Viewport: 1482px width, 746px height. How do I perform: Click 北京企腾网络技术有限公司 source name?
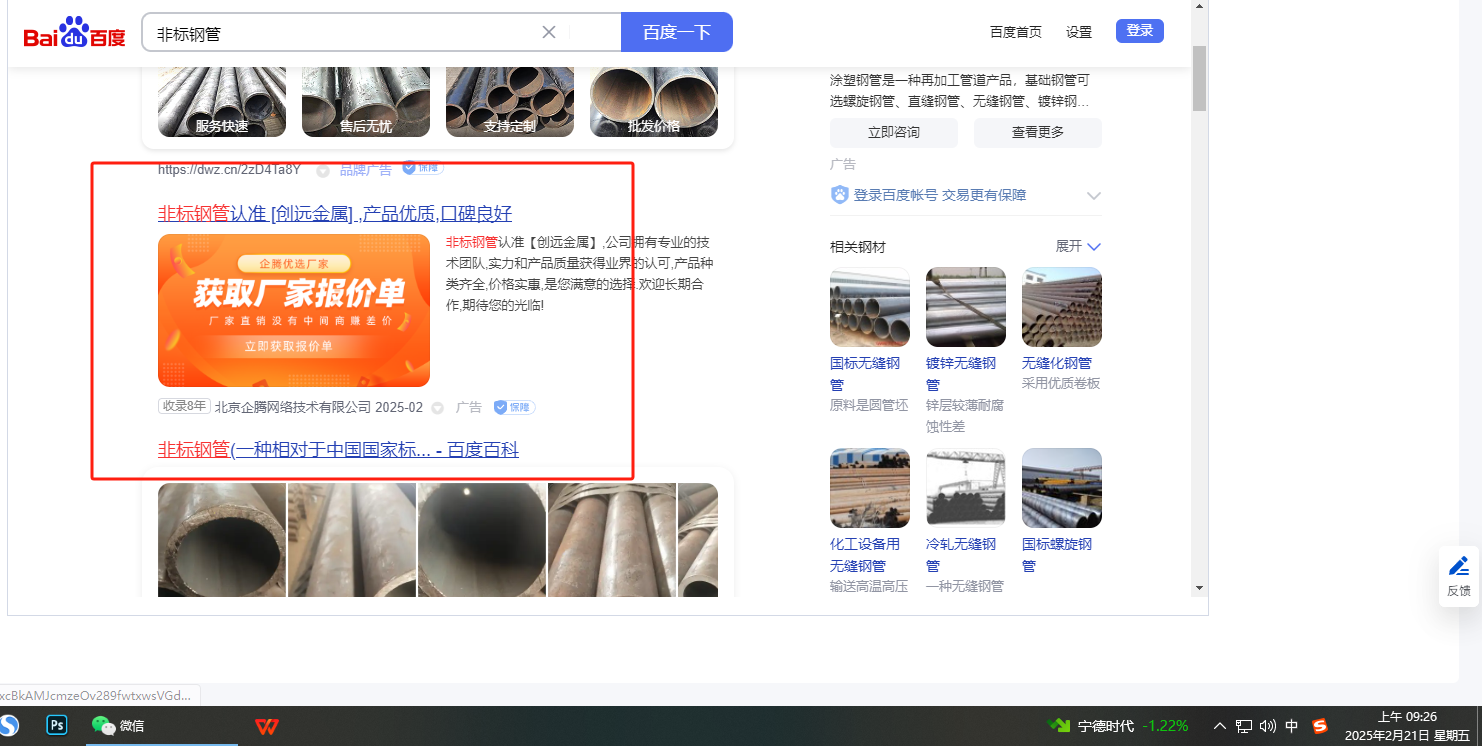pyautogui.click(x=293, y=407)
